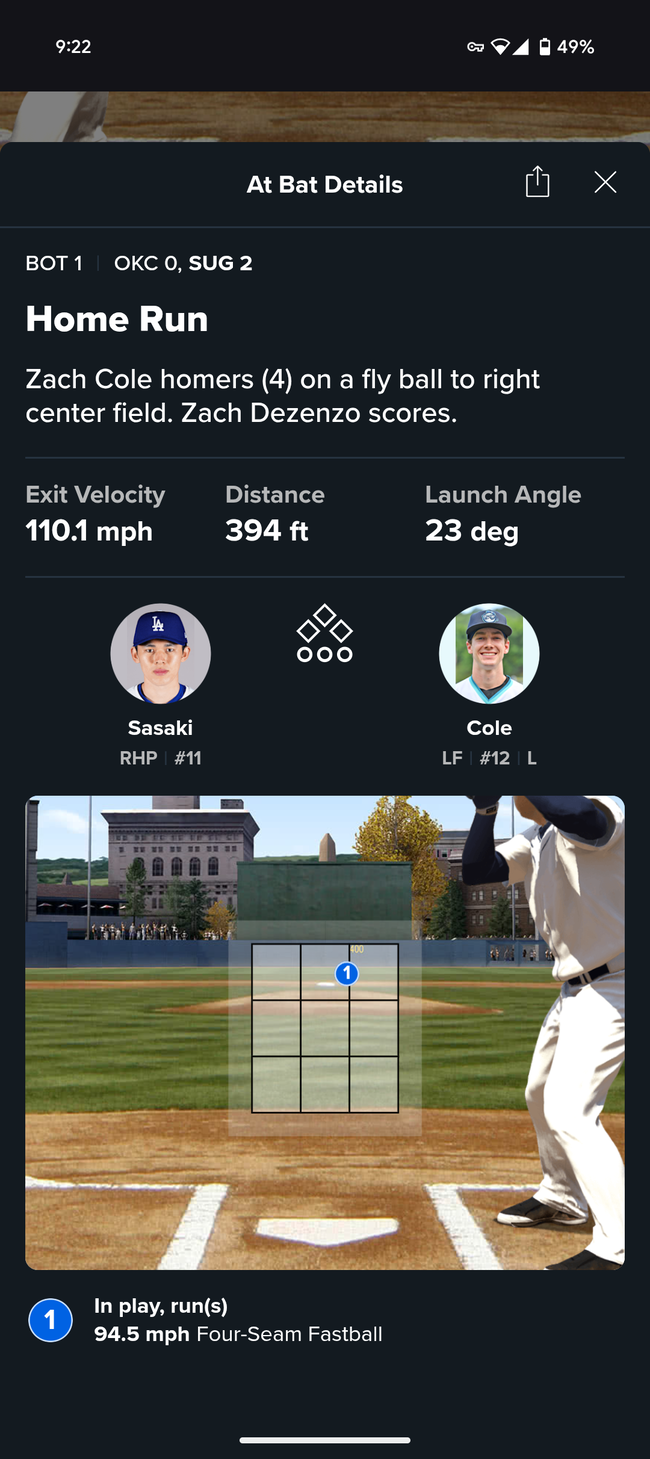Tap the battery icon in status bar
This screenshot has height=1459, width=650.
pyautogui.click(x=544, y=47)
